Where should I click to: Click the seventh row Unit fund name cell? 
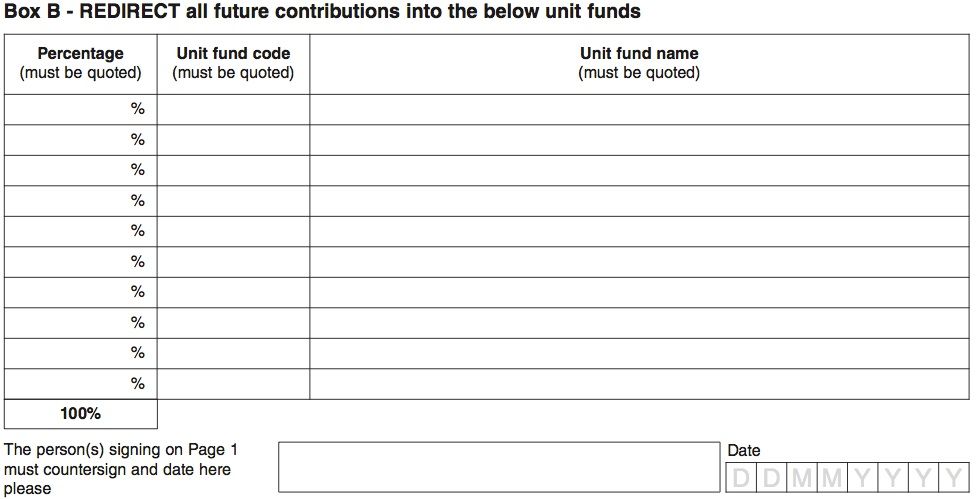[x=639, y=293]
